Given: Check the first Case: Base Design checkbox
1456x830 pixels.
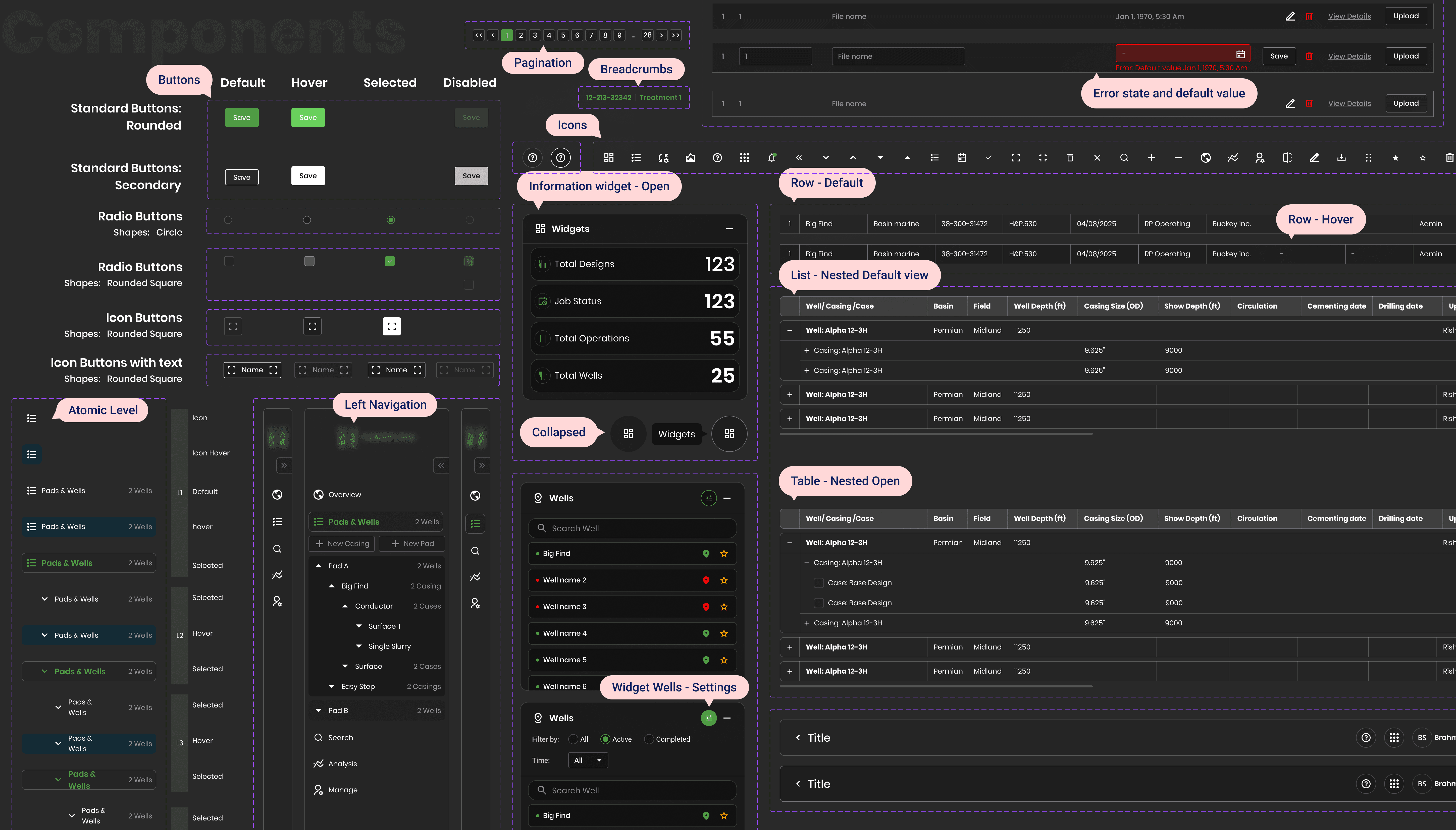Looking at the screenshot, I should pyautogui.click(x=818, y=583).
